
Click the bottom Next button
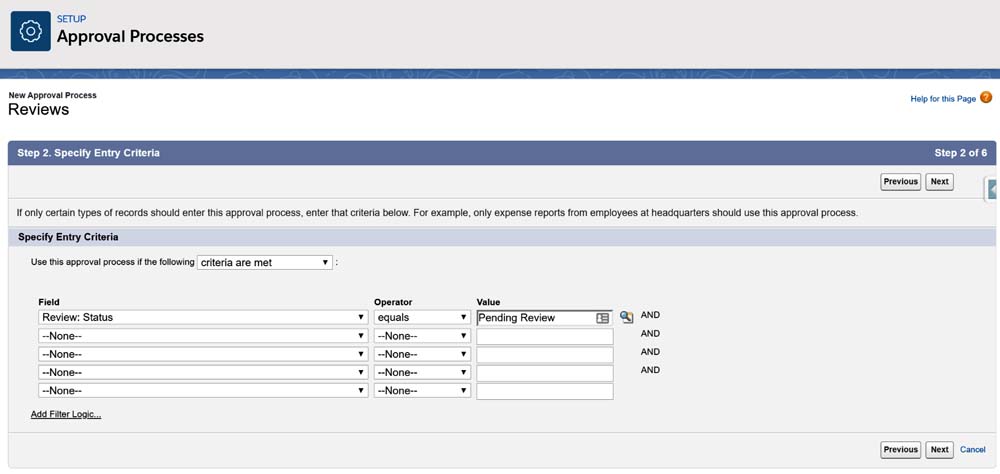pos(939,450)
